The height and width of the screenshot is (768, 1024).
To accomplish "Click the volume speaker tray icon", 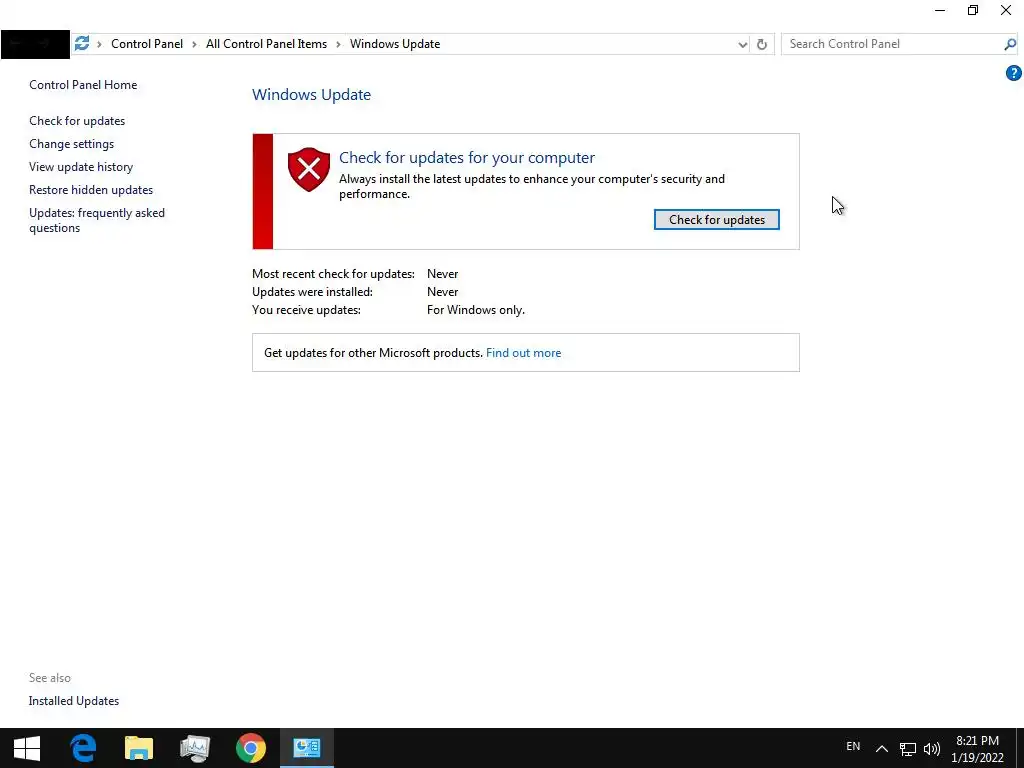I will point(932,749).
